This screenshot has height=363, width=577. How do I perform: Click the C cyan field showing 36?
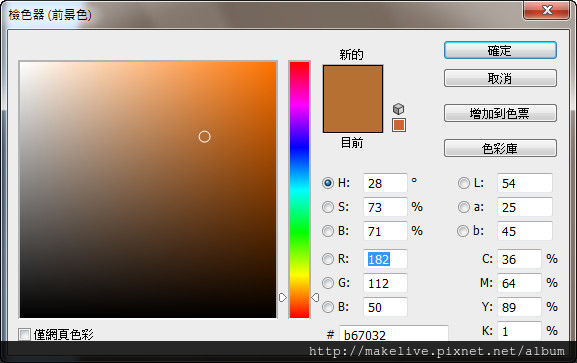519,259
